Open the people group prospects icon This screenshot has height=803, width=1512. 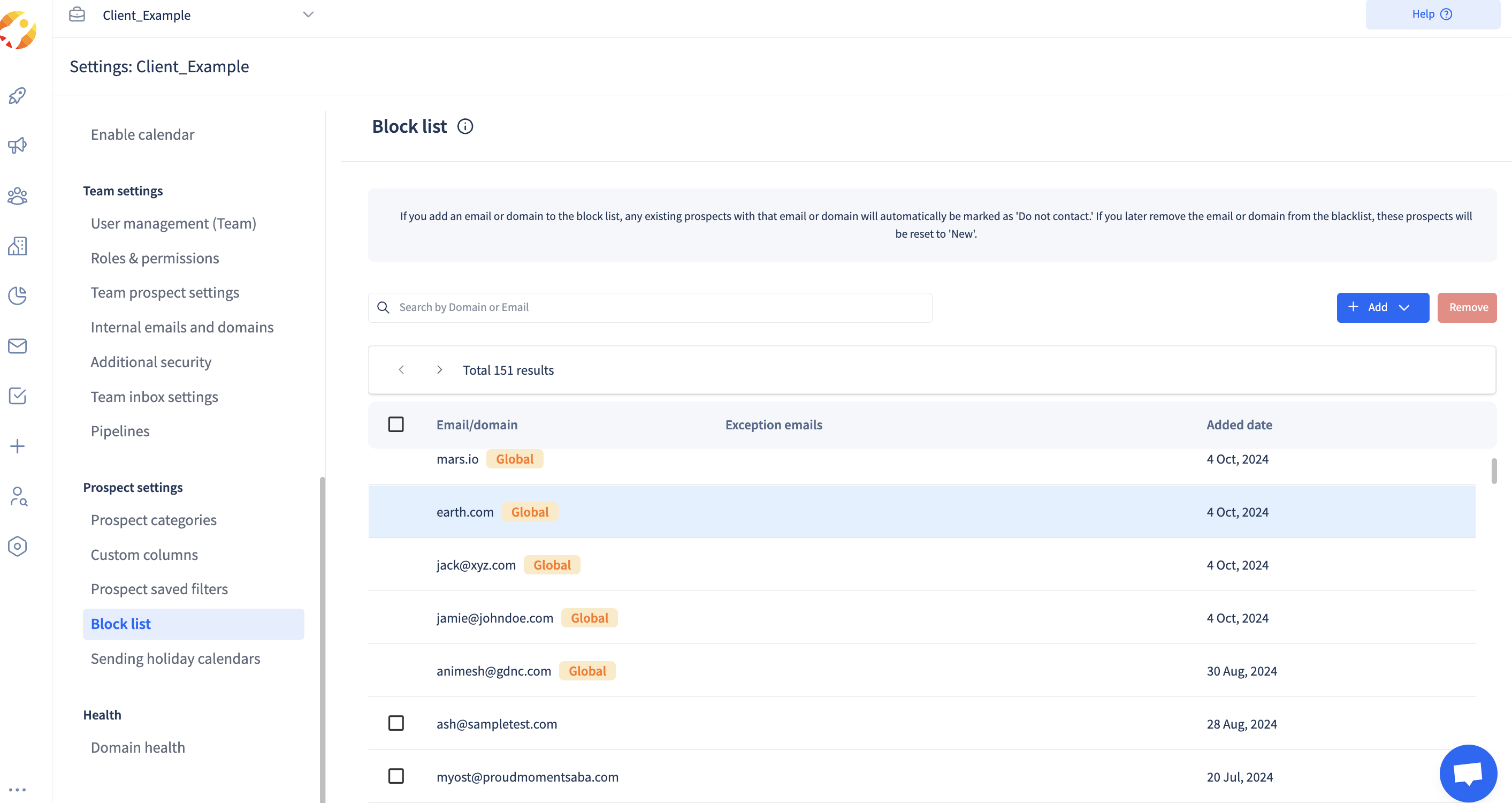(18, 195)
